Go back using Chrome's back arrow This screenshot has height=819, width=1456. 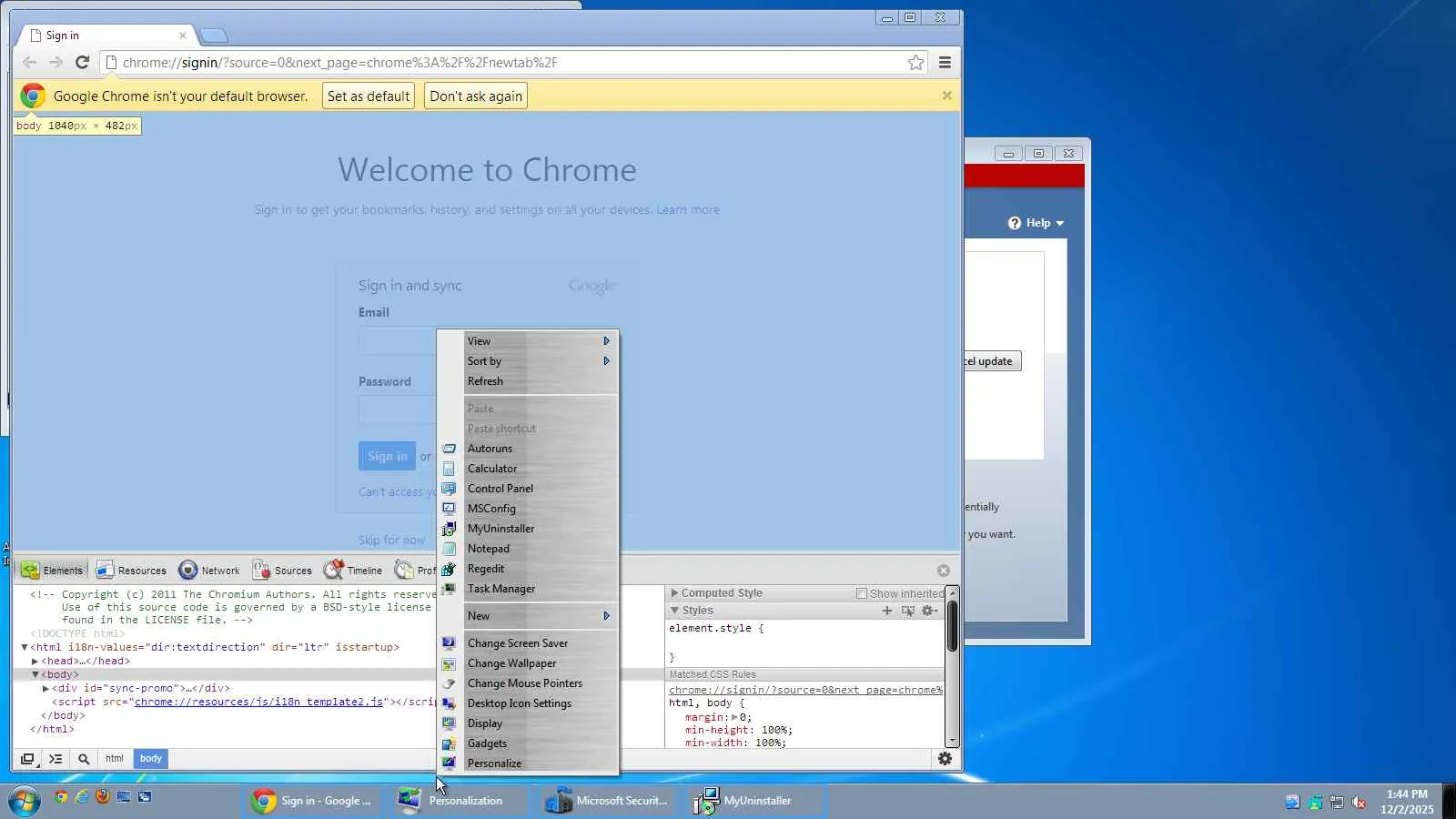pyautogui.click(x=29, y=62)
